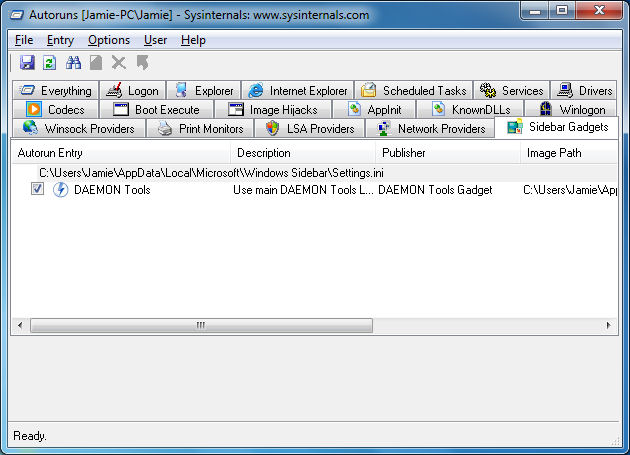Switch to the Winsock Providers tab
The image size is (630, 455).
point(79,129)
